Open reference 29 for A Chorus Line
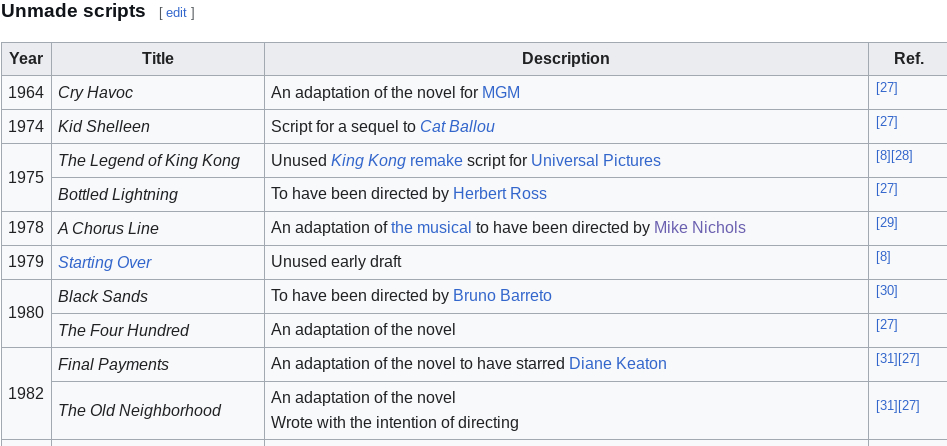The image size is (947, 446). point(886,223)
